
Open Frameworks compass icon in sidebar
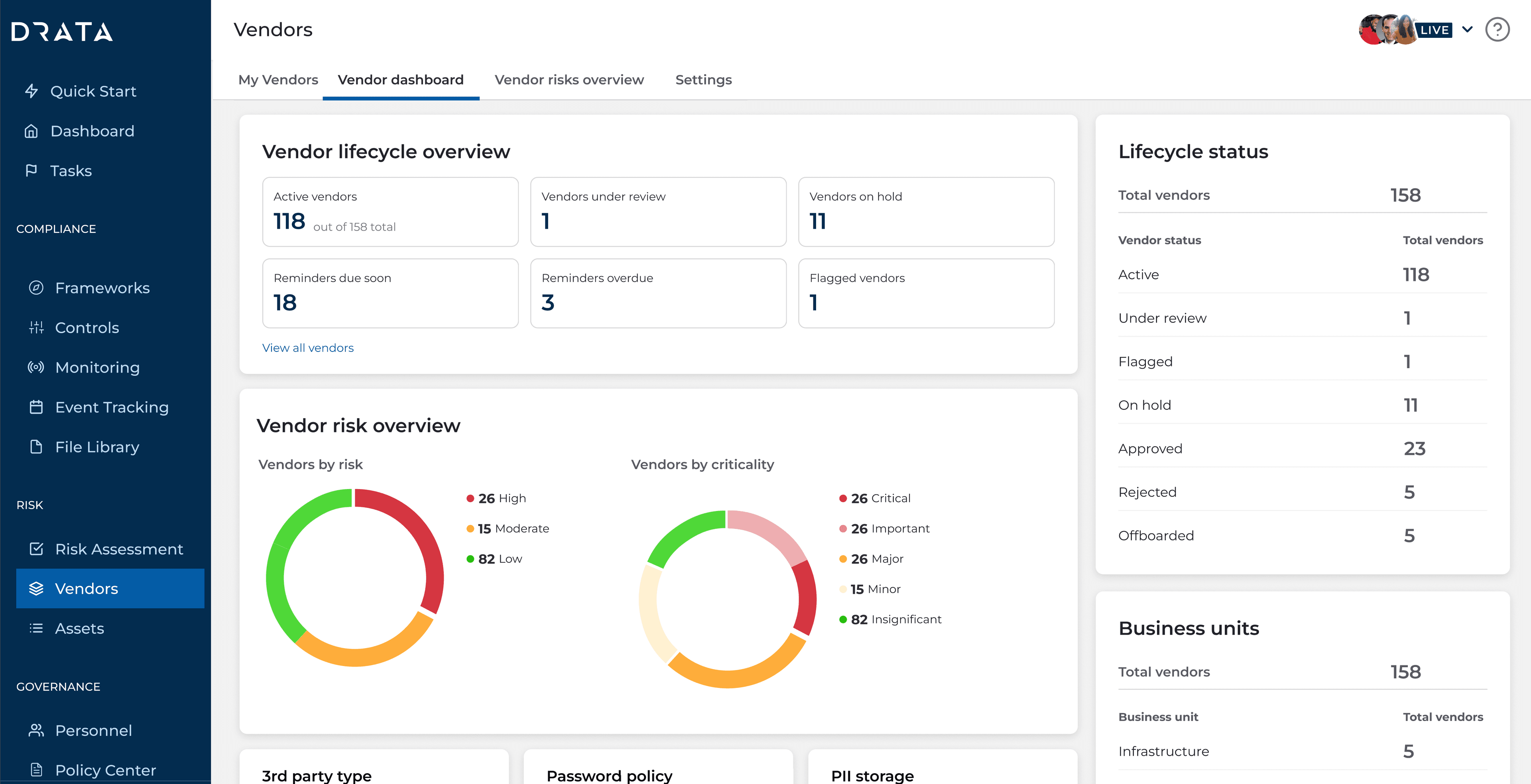click(36, 287)
